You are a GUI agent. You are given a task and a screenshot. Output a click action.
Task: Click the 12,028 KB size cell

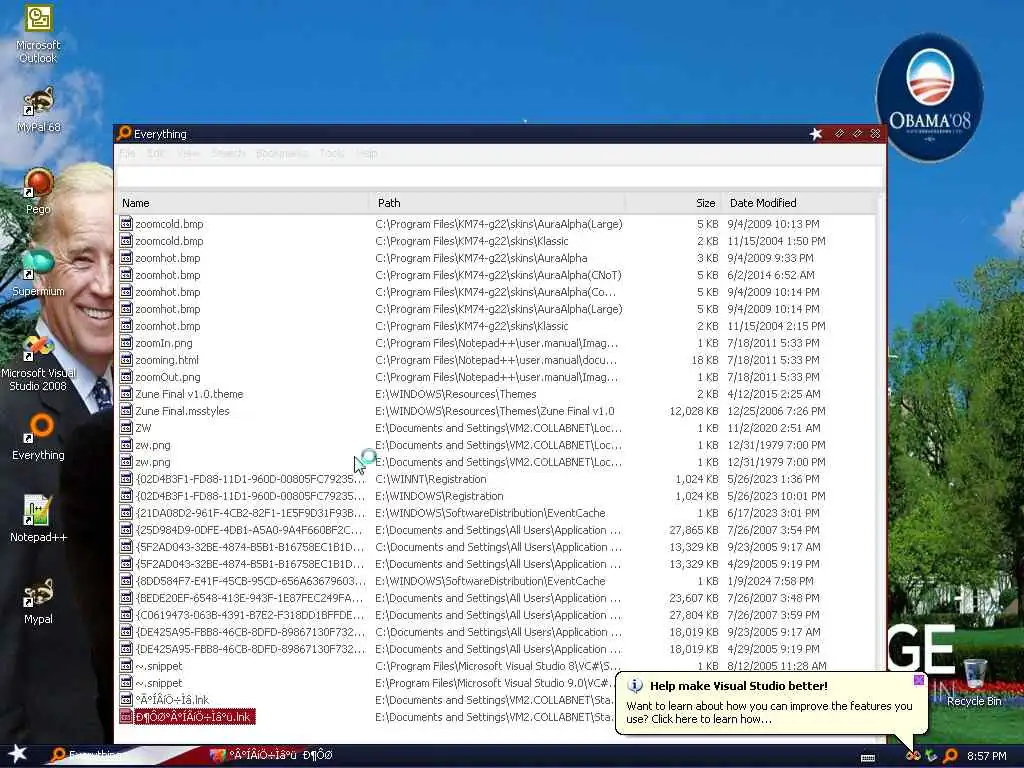[x=694, y=411]
